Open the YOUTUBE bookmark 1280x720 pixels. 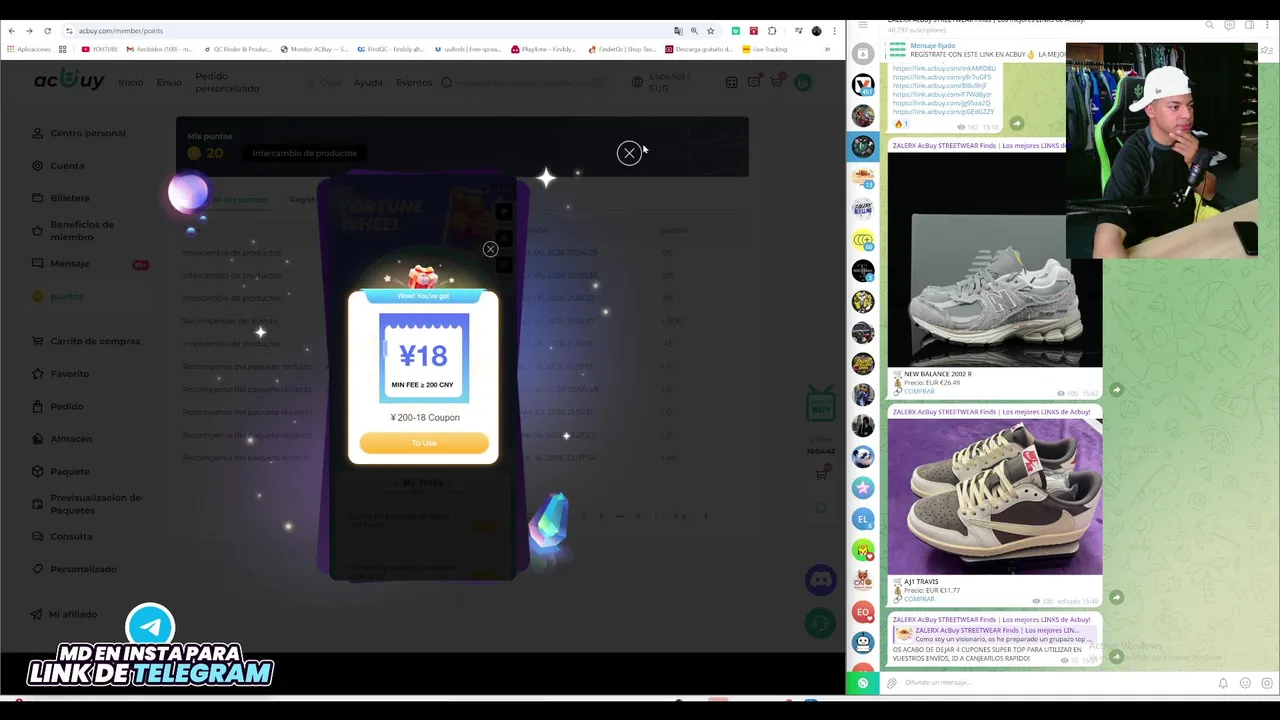tap(100, 49)
